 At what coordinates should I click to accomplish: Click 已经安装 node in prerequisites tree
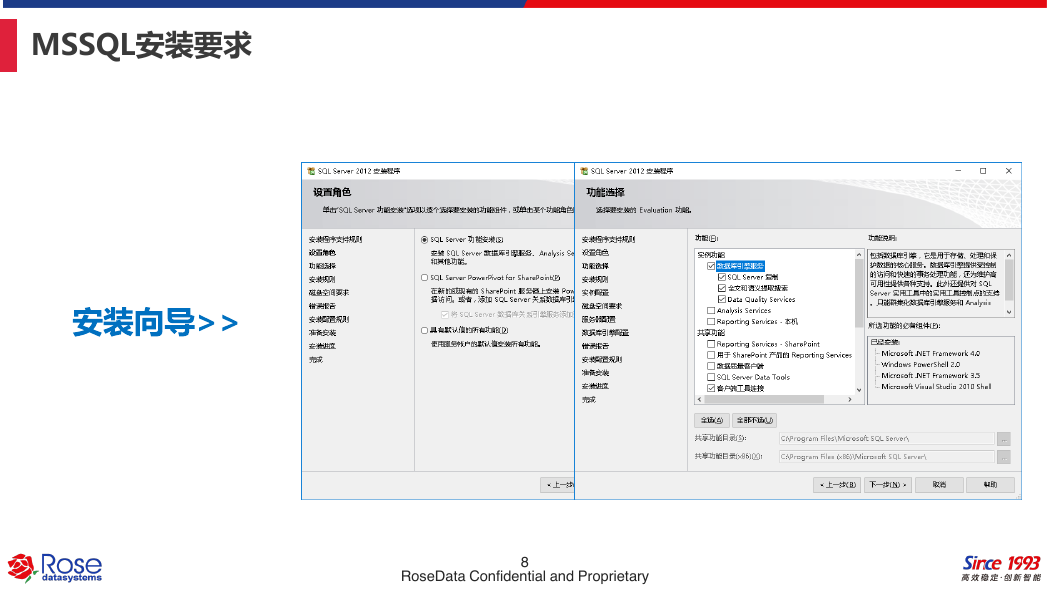point(885,342)
